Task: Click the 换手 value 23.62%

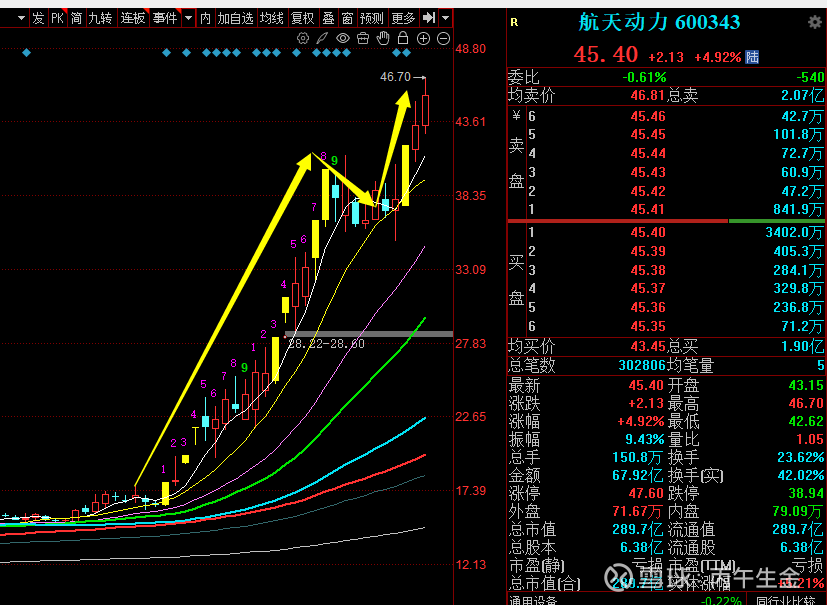Action: coord(801,457)
